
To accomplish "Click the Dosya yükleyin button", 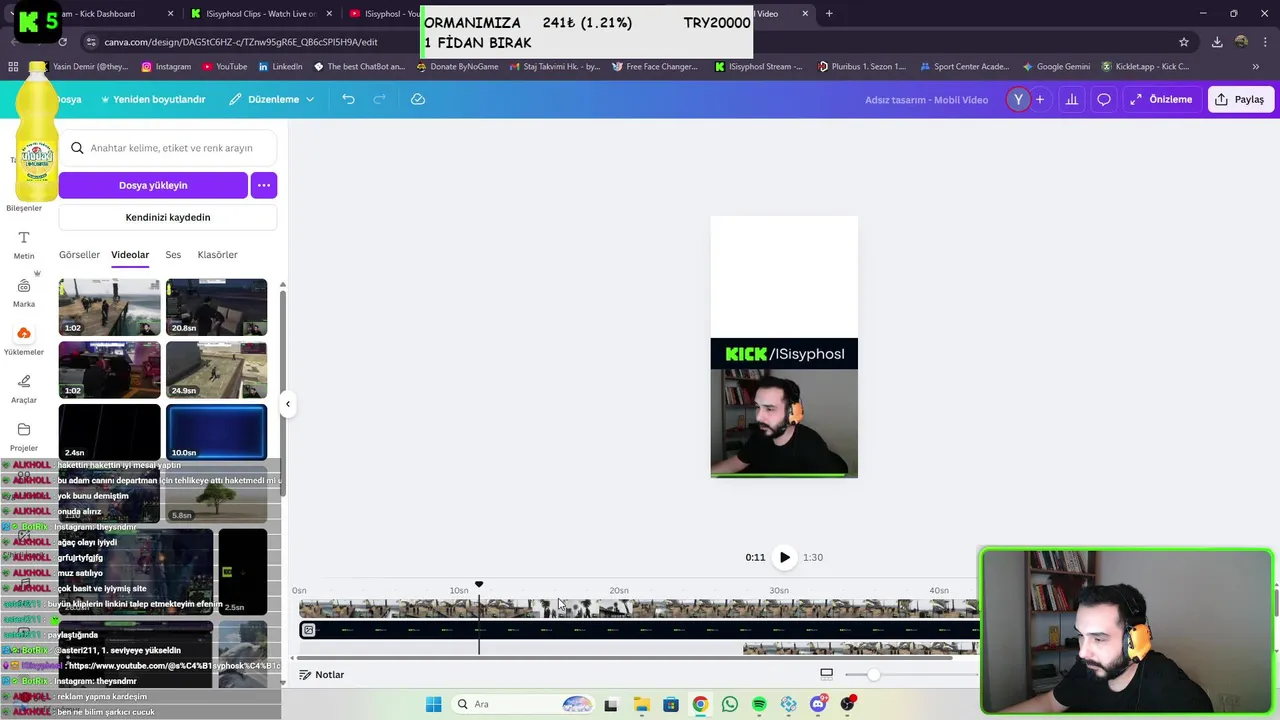I will click(153, 185).
